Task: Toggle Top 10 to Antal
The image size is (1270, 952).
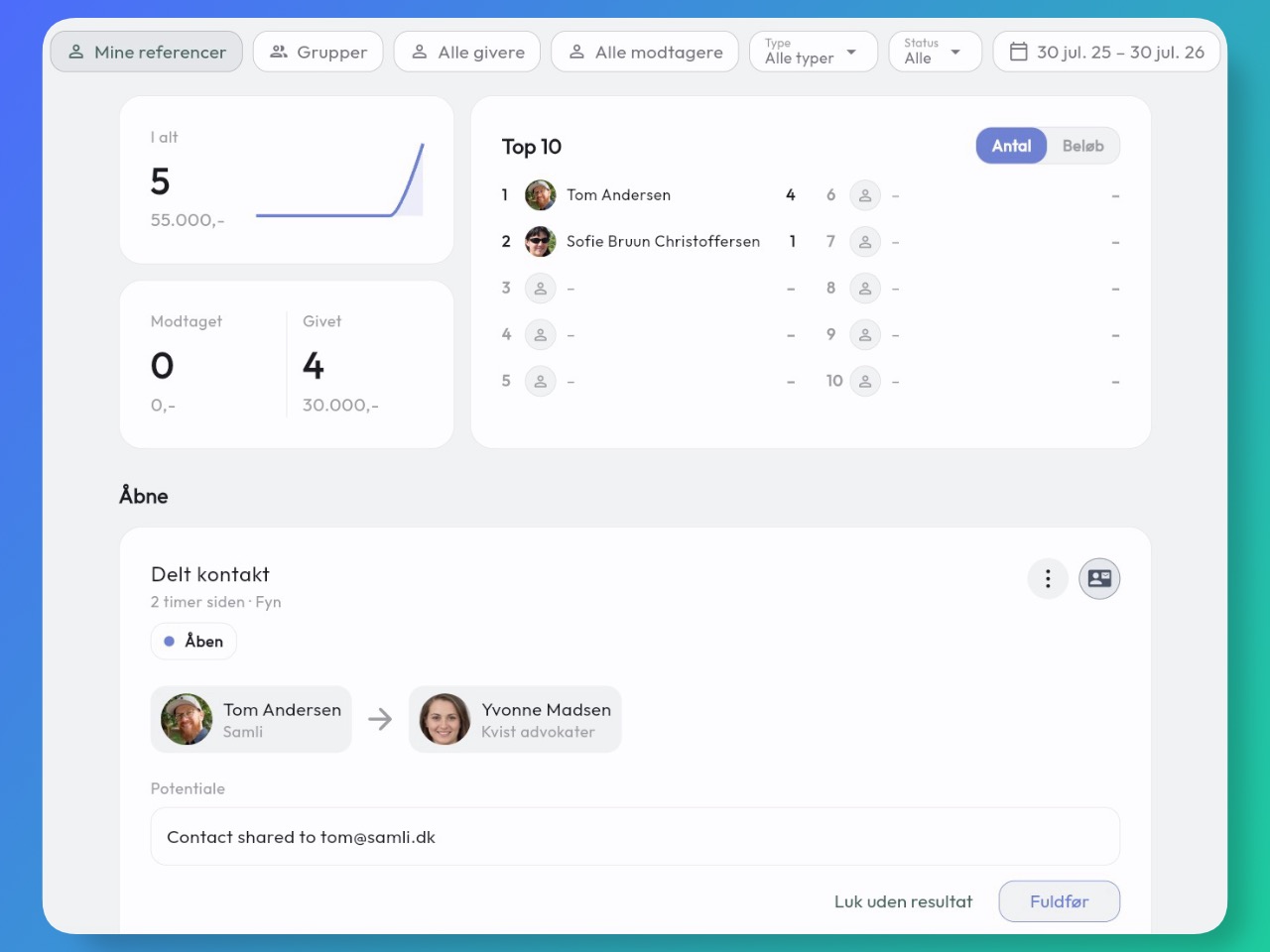Action: [1012, 146]
